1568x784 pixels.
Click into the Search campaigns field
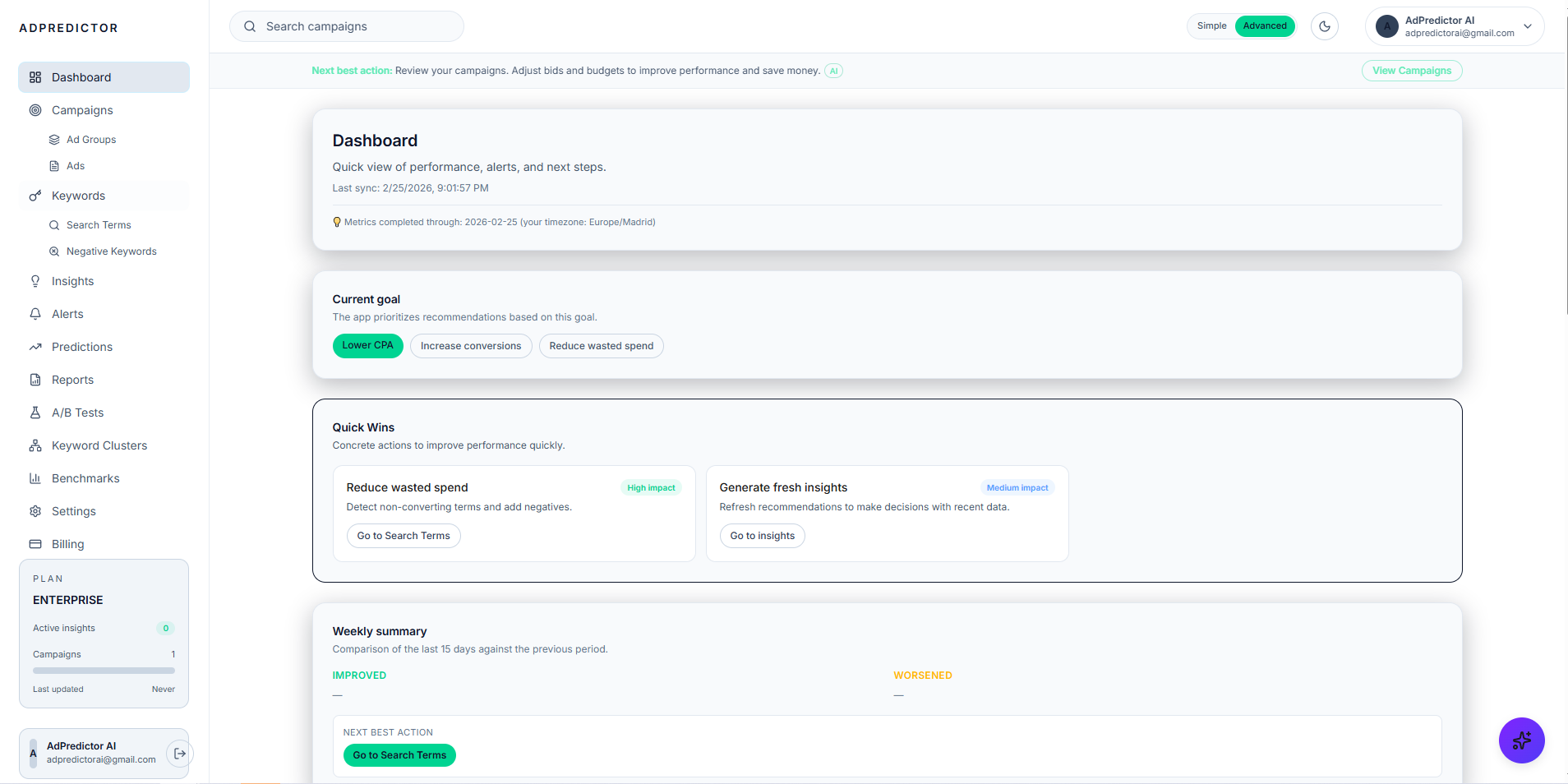346,25
